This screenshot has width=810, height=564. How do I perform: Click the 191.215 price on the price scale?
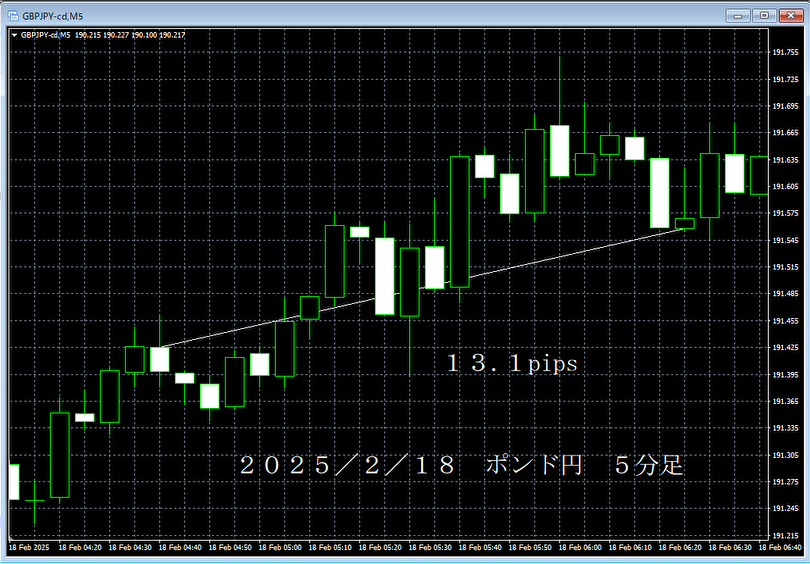(785, 508)
